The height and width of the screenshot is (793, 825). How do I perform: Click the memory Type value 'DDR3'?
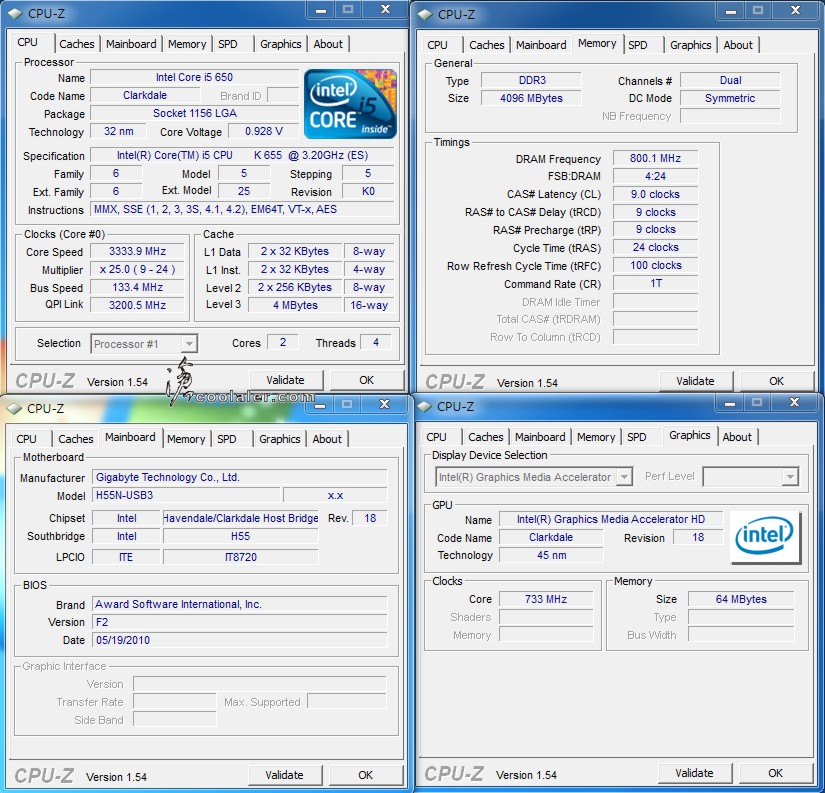[532, 81]
